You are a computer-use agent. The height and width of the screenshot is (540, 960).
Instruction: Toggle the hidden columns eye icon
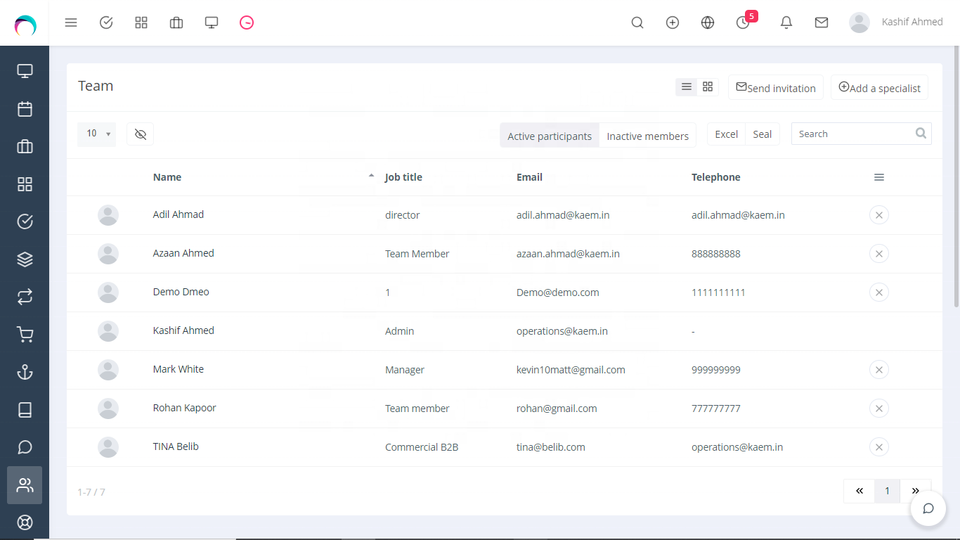(x=140, y=134)
